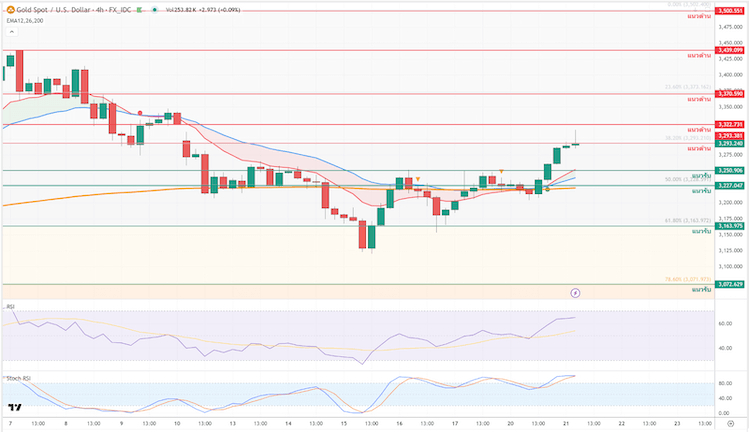Click the date label 23 on the time axis

pyautogui.click(x=677, y=423)
